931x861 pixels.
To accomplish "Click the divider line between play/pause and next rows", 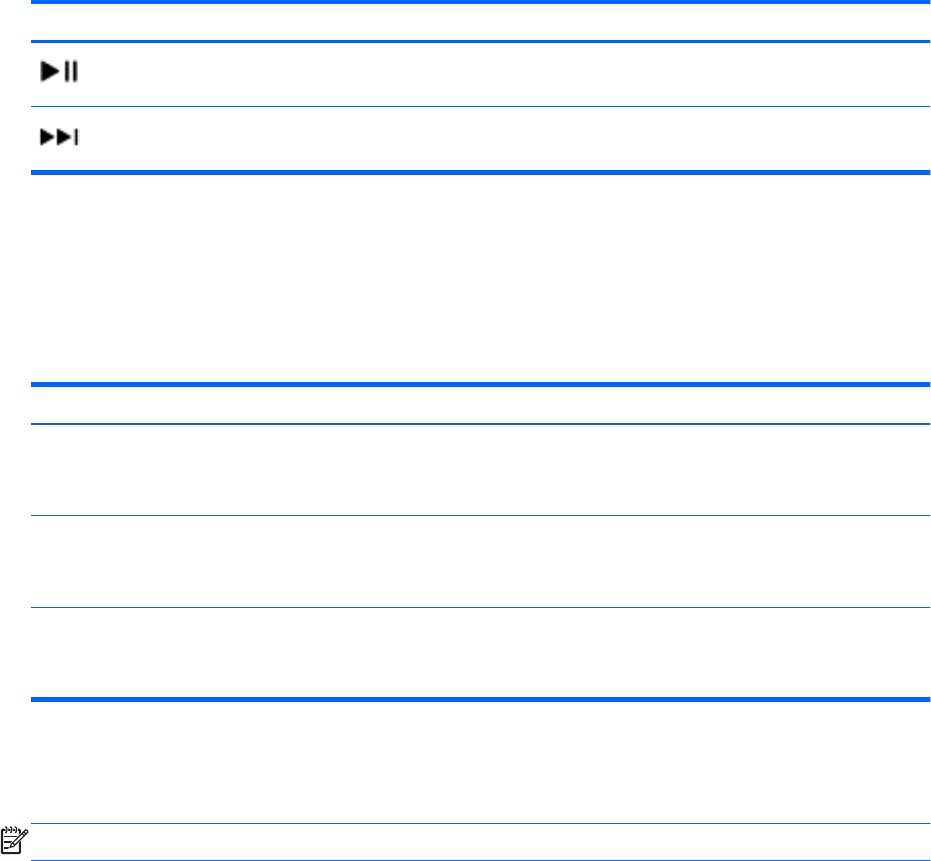I will point(480,107).
